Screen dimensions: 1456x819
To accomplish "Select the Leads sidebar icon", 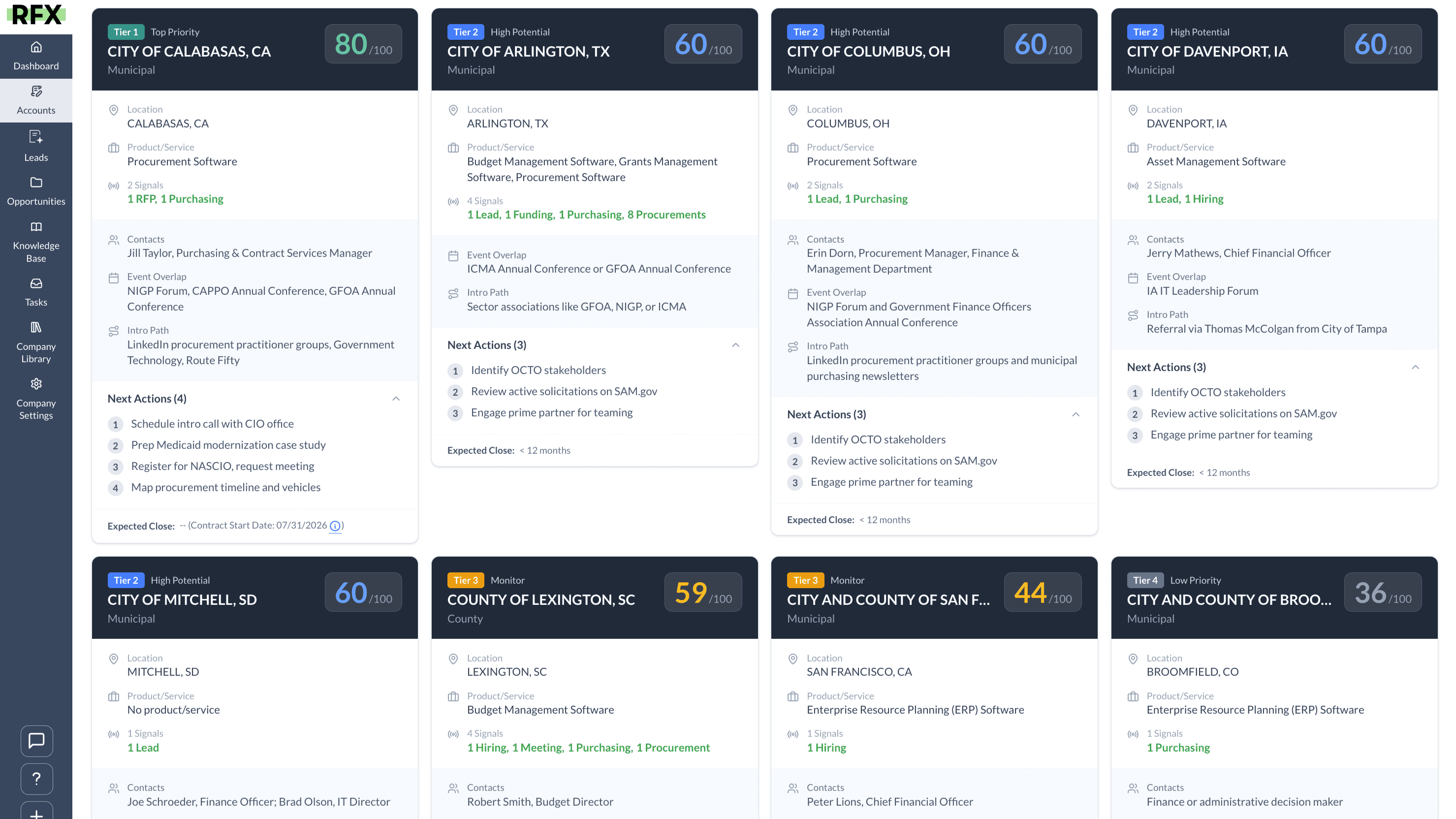I will 36,136.
